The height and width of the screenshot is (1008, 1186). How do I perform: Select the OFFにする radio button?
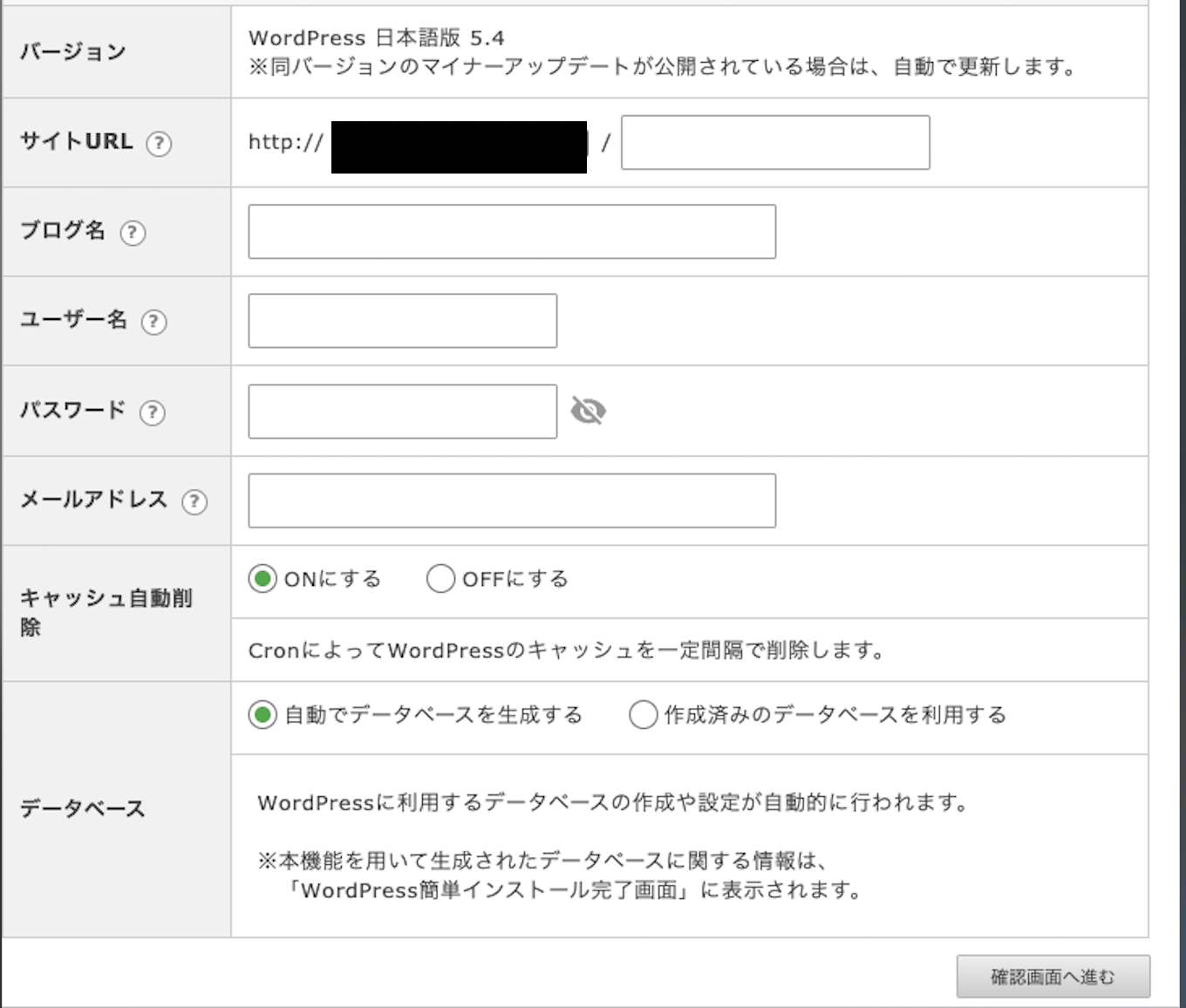point(440,579)
